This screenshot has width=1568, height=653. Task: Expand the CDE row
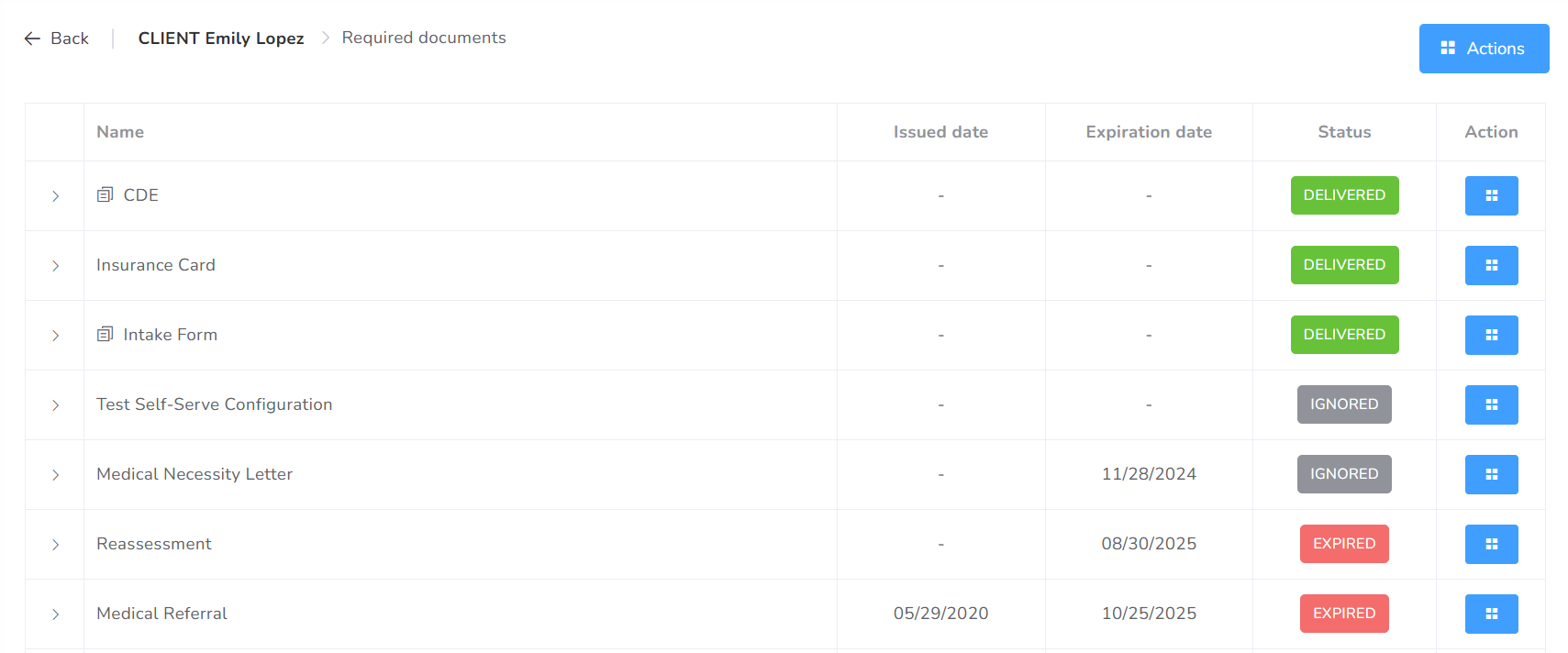tap(55, 196)
